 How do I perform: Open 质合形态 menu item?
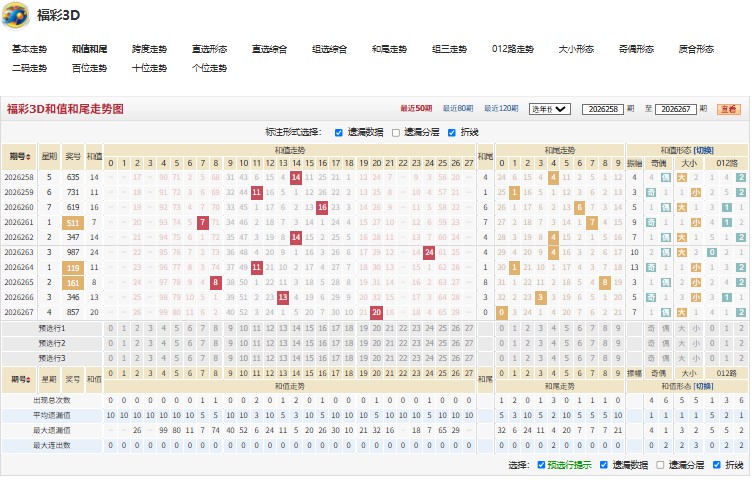tap(696, 49)
